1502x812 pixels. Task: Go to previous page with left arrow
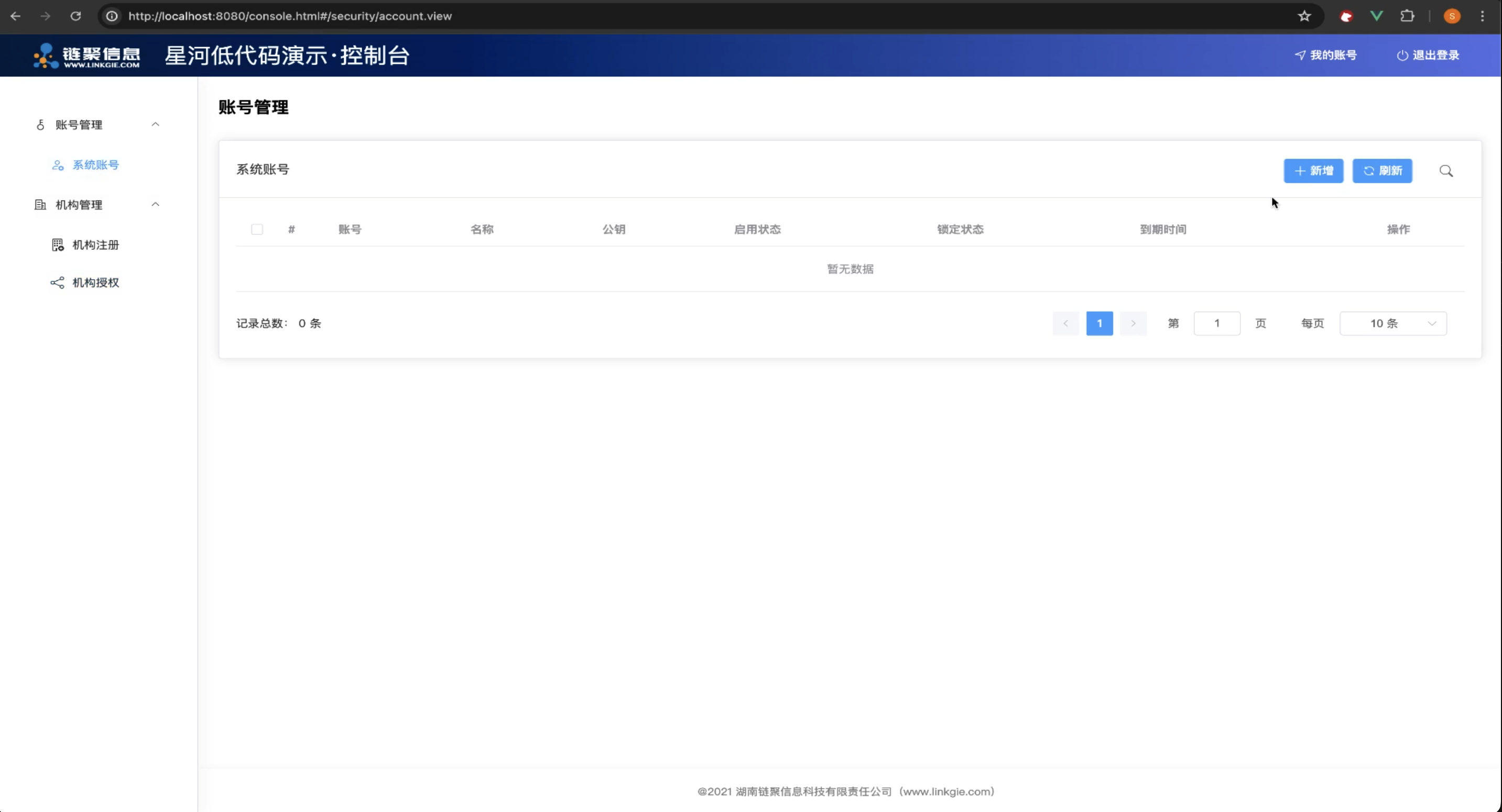click(x=1065, y=324)
